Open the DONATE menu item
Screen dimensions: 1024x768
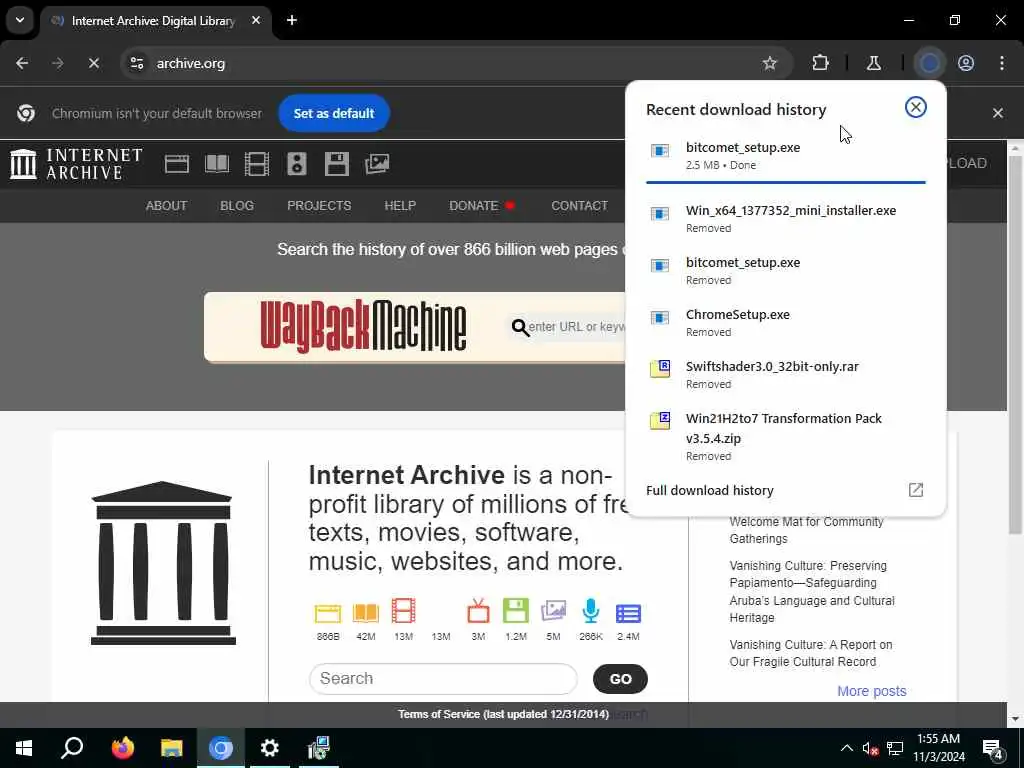(x=473, y=206)
